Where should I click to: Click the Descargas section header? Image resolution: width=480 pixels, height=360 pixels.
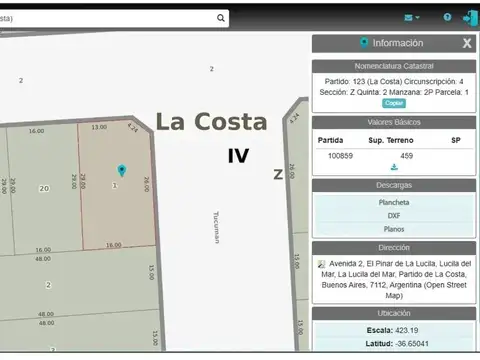pos(394,185)
